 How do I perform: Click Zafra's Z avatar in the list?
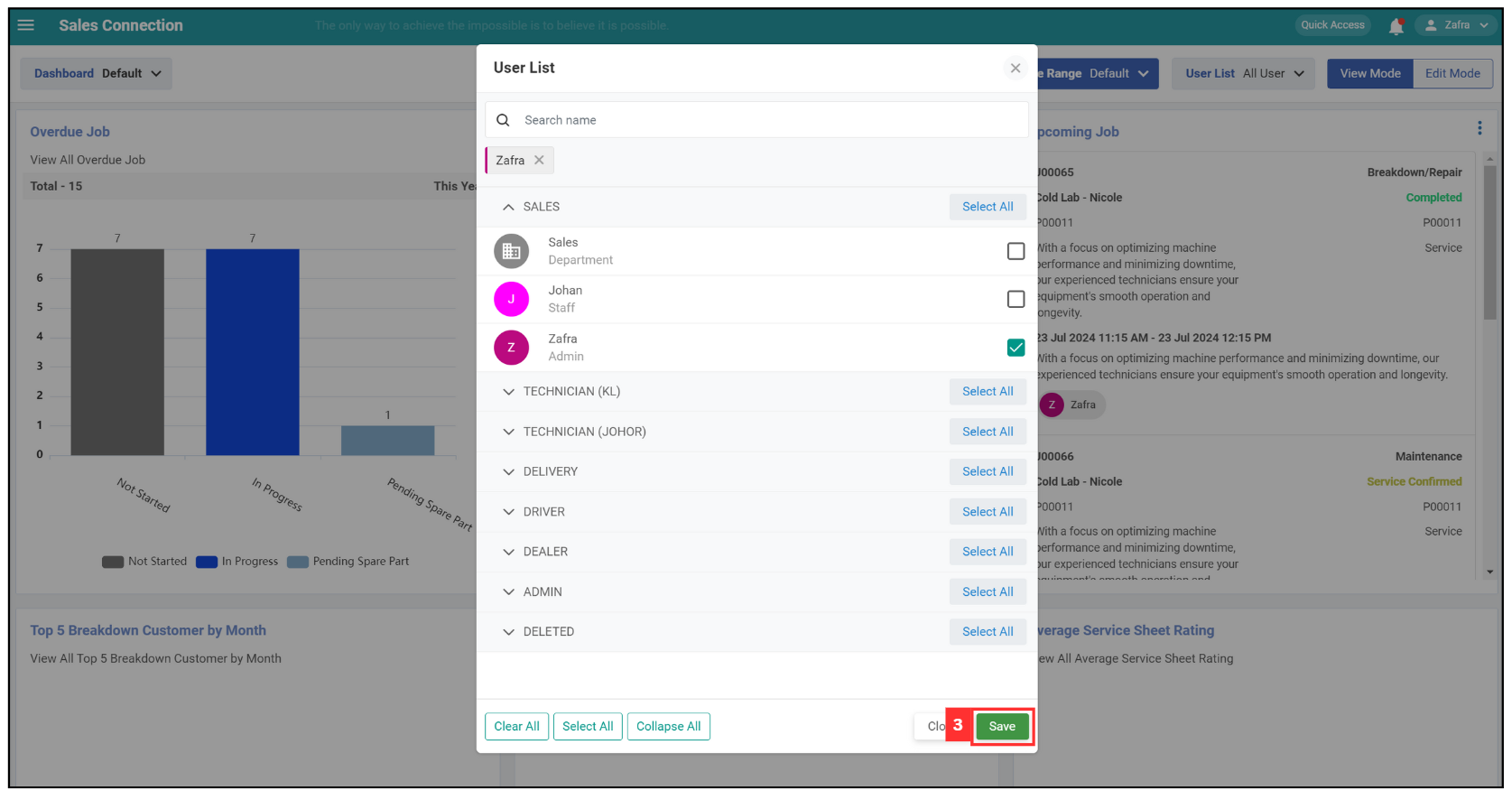pos(511,348)
